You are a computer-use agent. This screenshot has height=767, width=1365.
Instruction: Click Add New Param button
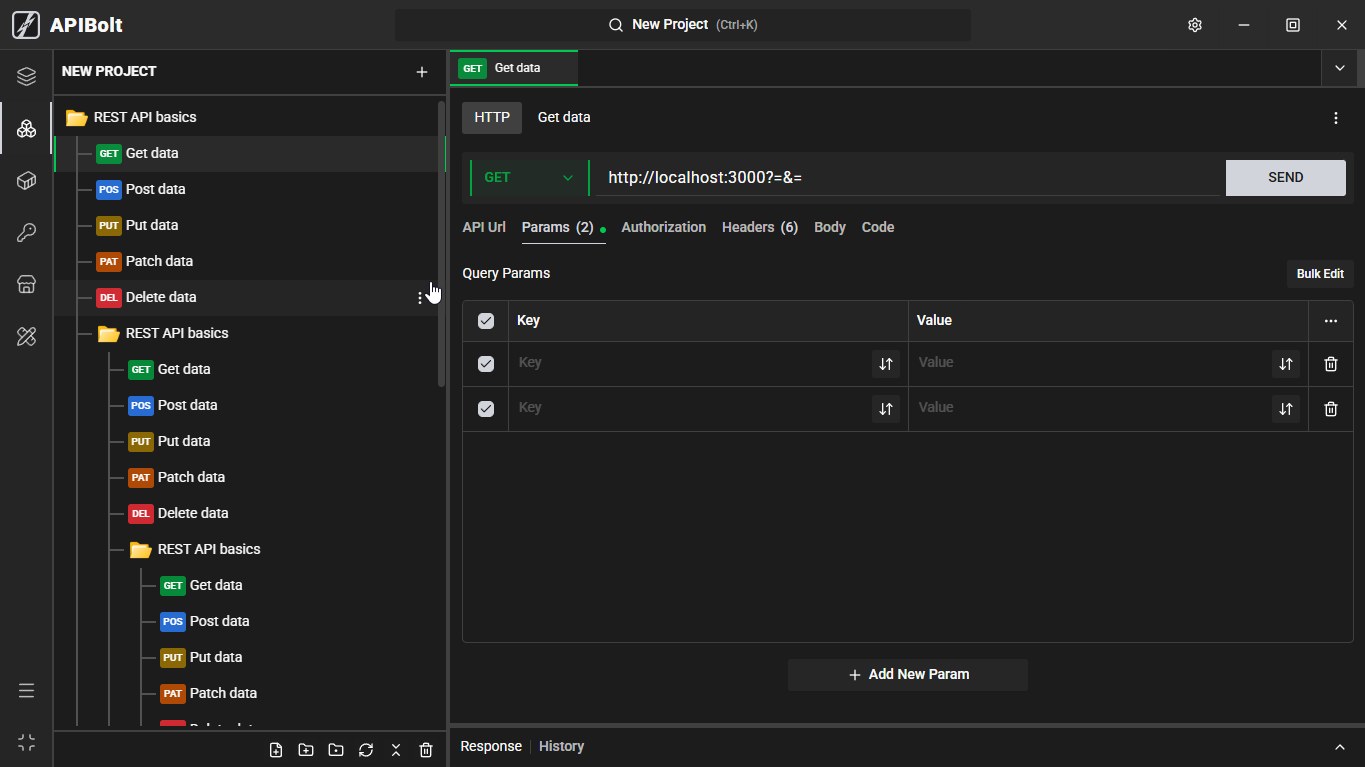coord(908,675)
